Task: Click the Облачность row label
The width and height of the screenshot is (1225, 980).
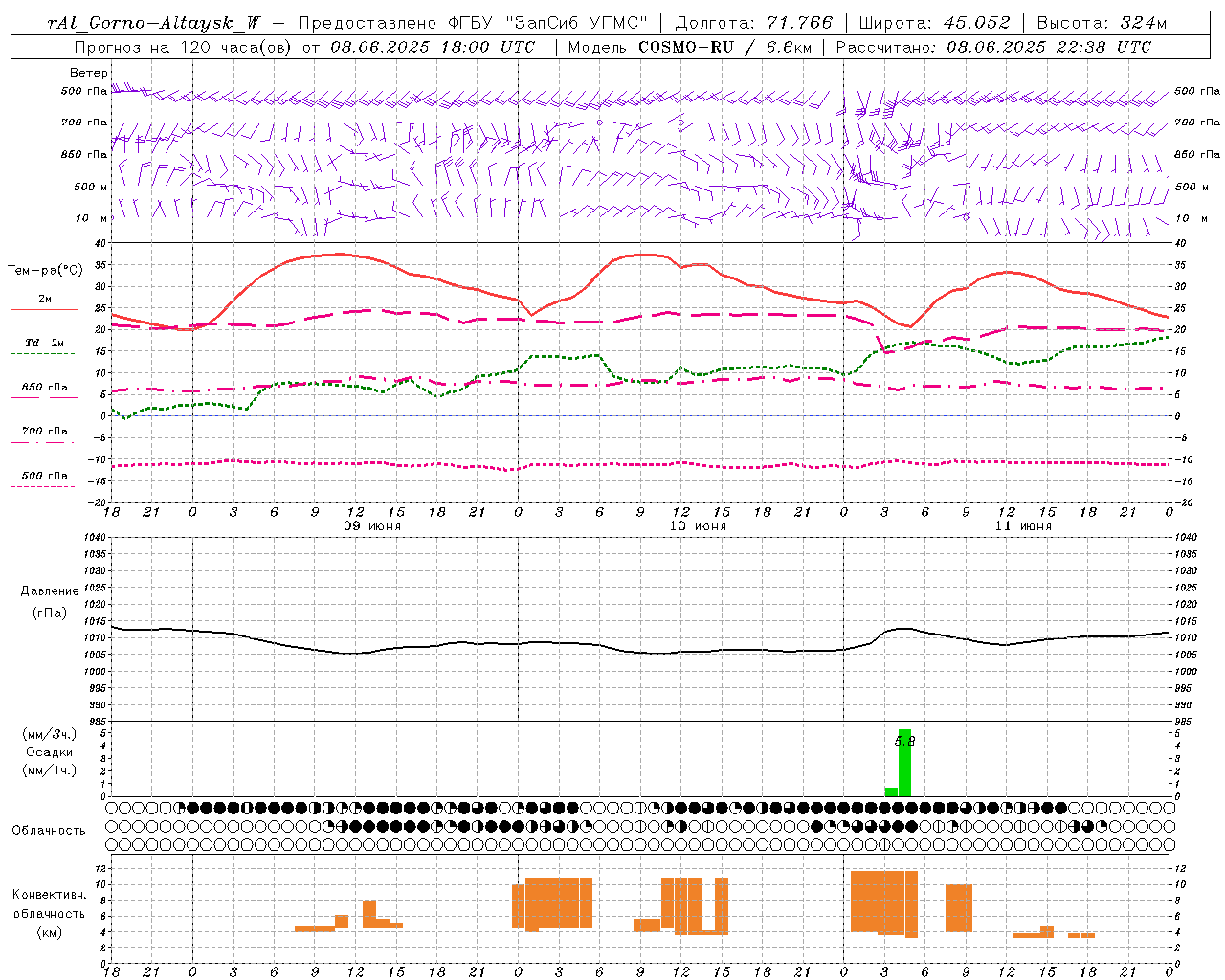Action: pyautogui.click(x=49, y=831)
